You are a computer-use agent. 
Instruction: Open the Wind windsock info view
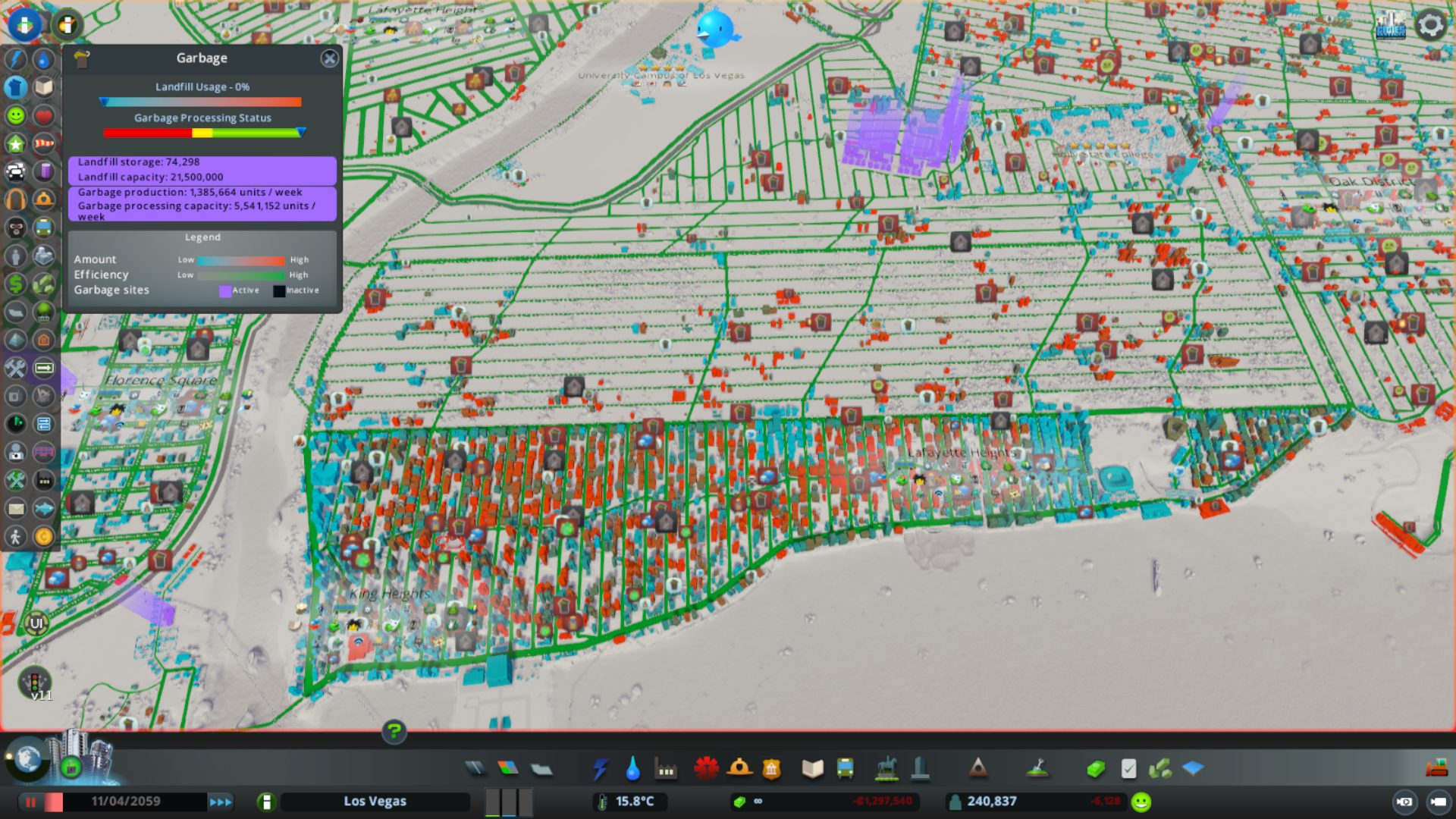(x=44, y=143)
